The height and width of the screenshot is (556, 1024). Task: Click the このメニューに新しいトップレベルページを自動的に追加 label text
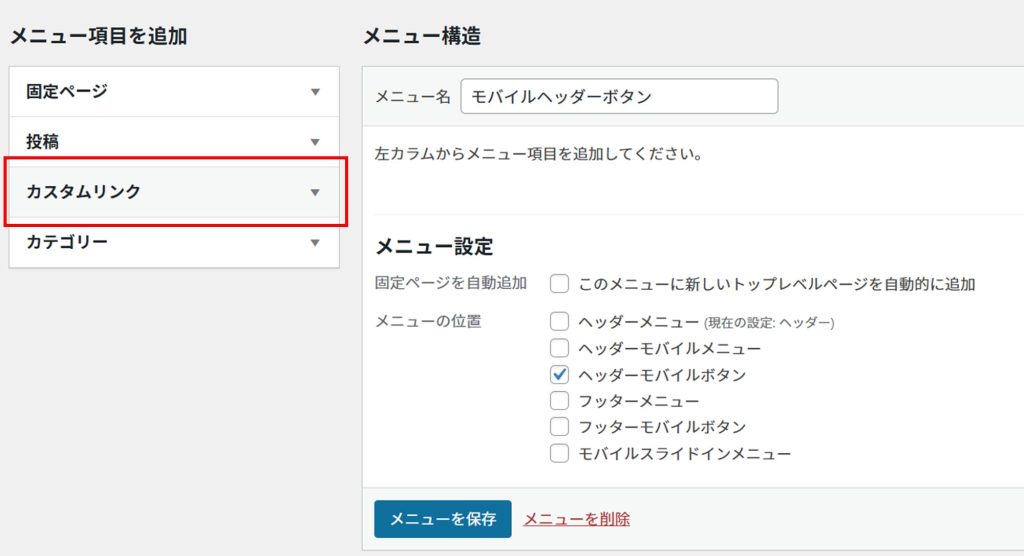tap(777, 284)
